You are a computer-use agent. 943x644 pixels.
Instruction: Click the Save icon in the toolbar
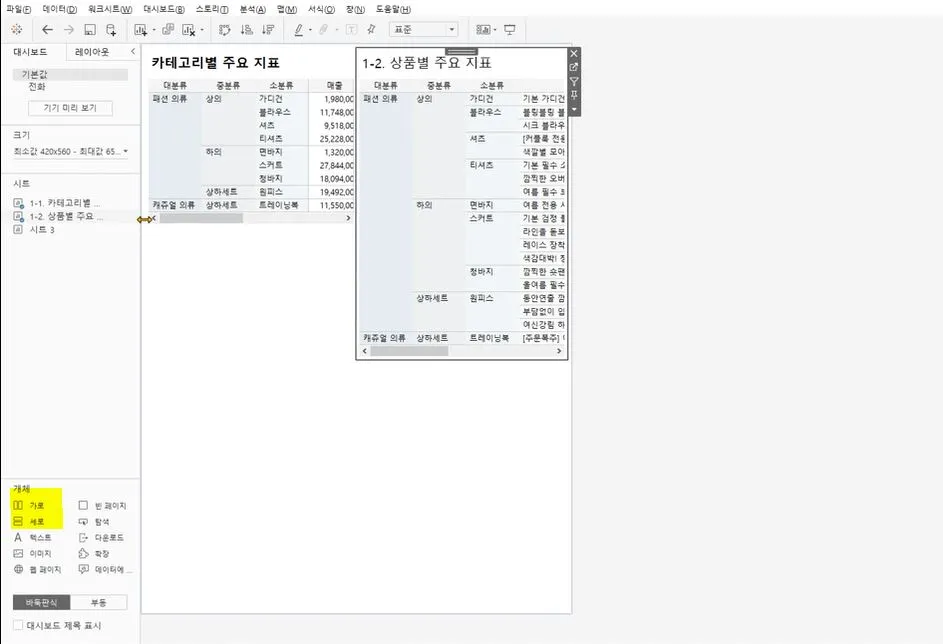pyautogui.click(x=89, y=30)
